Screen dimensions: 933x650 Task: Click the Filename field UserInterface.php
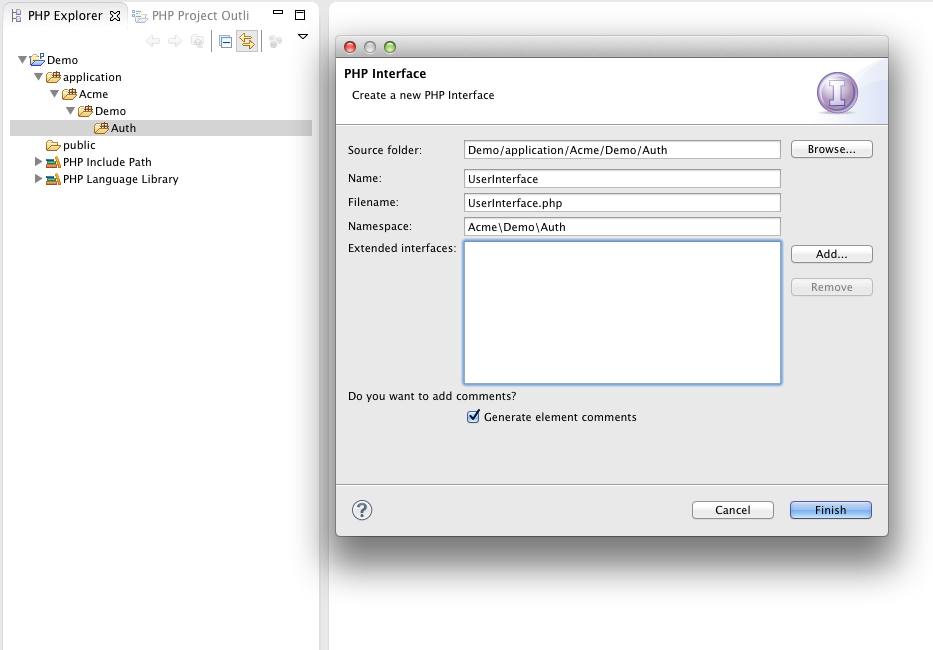(622, 202)
